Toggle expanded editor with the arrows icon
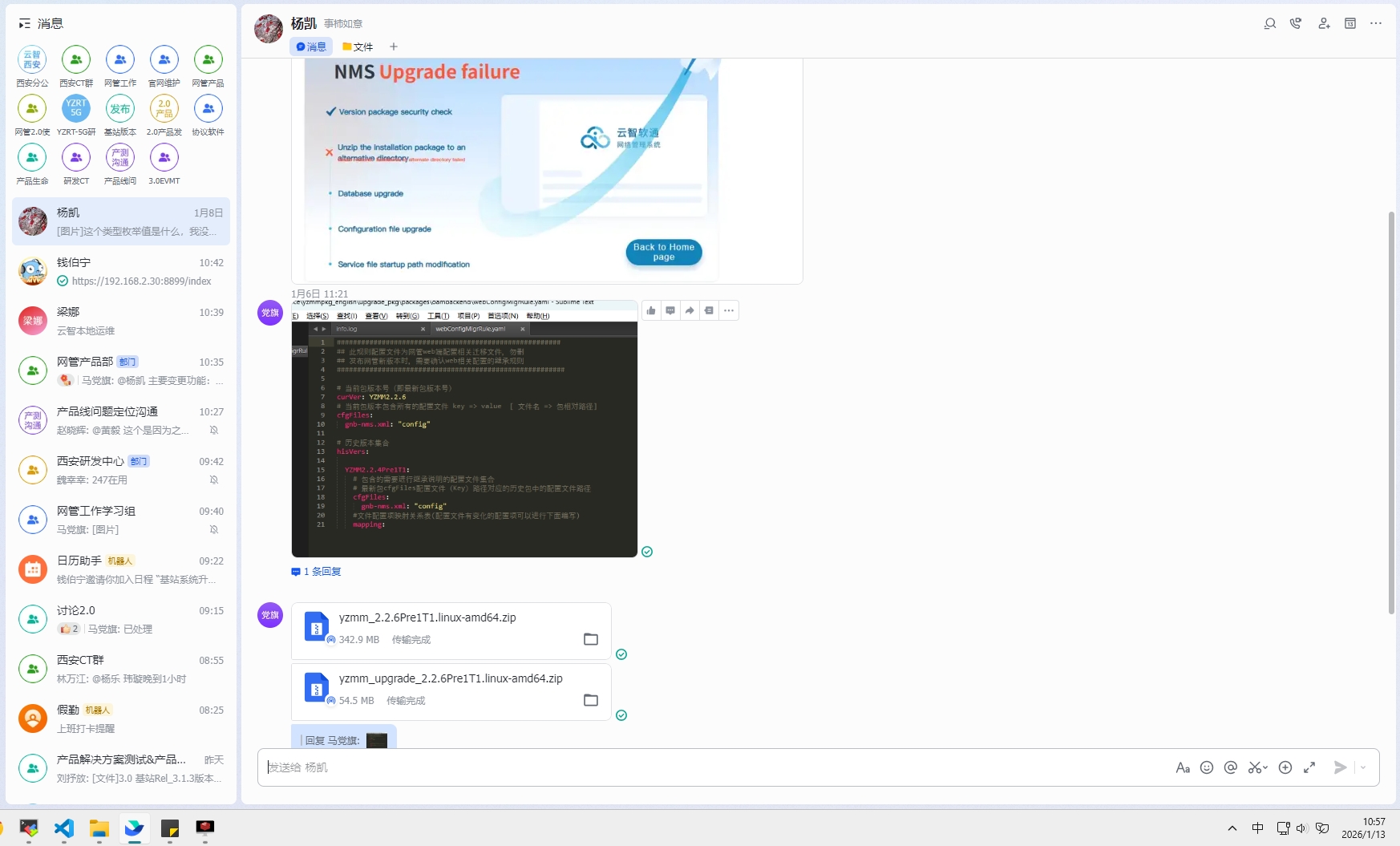 click(1309, 767)
